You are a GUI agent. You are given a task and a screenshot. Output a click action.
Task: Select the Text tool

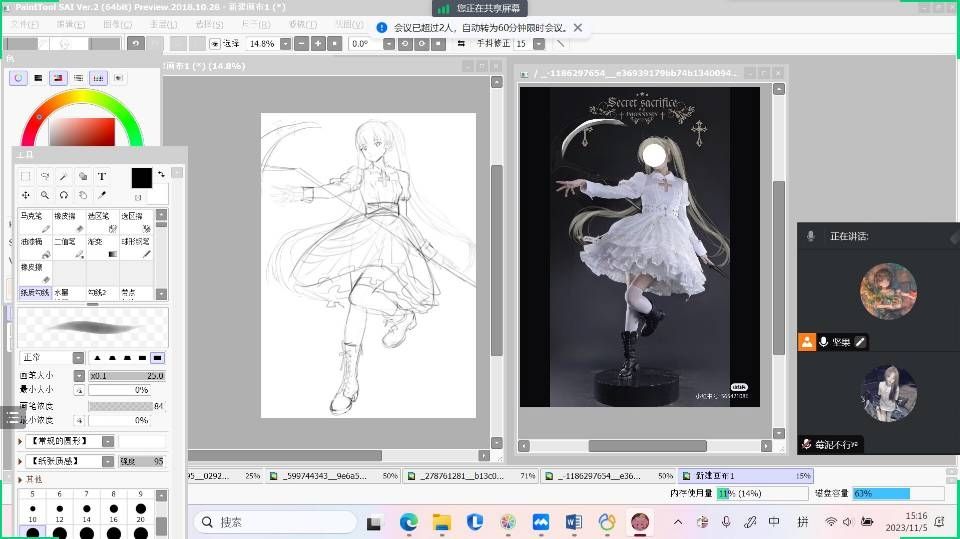(x=102, y=176)
